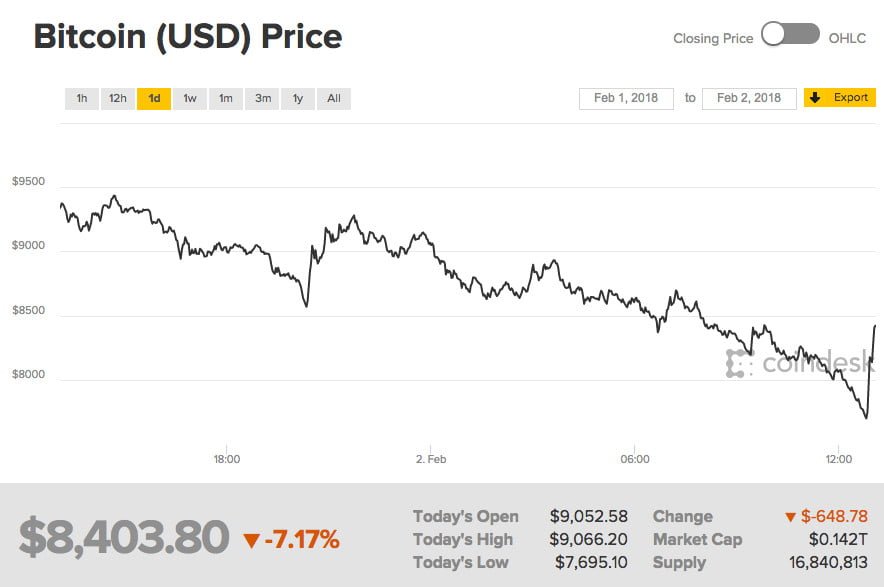Open the Feb 1, 2018 start date field
Image resolution: width=884 pixels, height=587 pixels.
click(626, 98)
